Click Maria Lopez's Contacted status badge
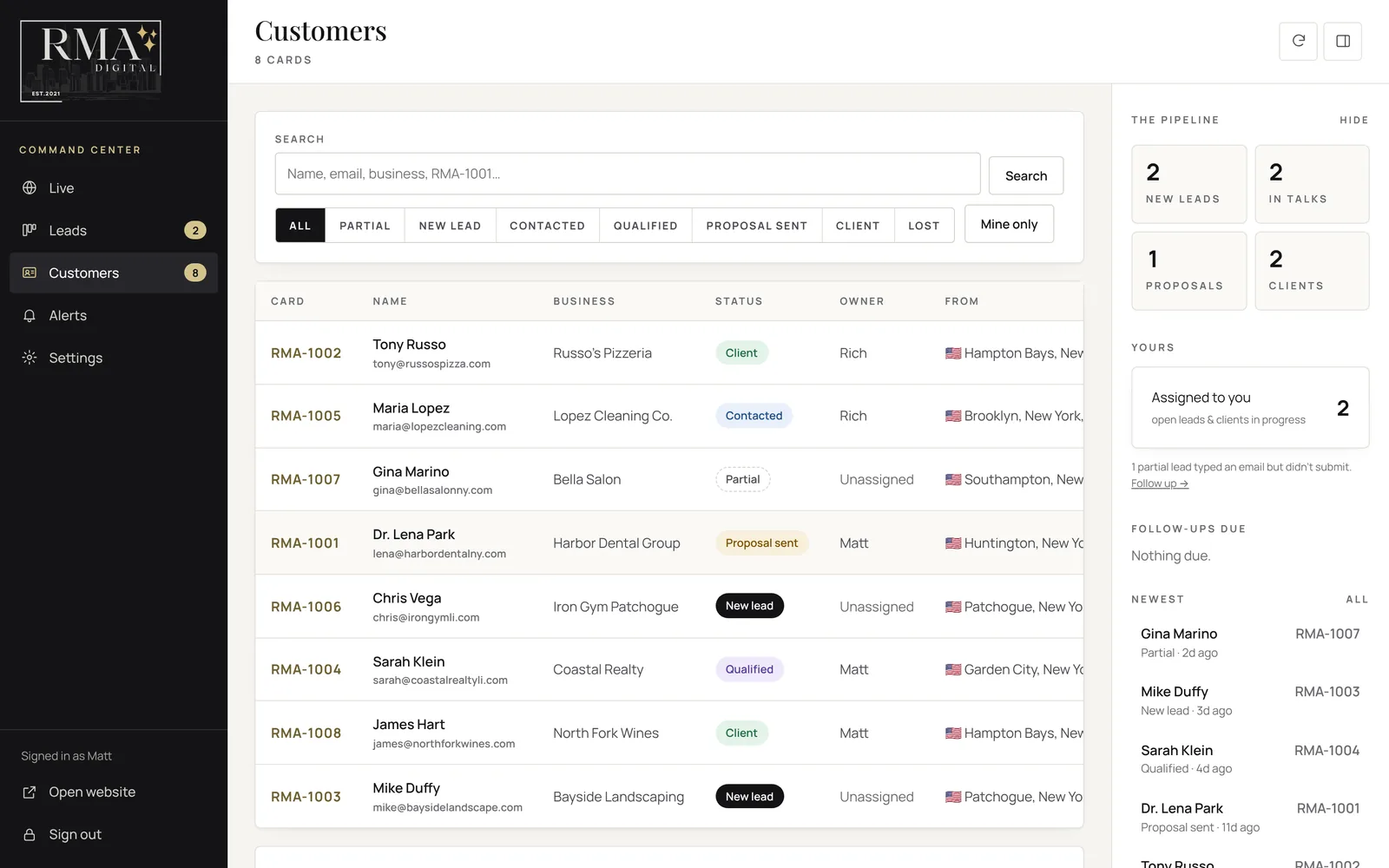This screenshot has height=868, width=1389. pyautogui.click(x=754, y=416)
